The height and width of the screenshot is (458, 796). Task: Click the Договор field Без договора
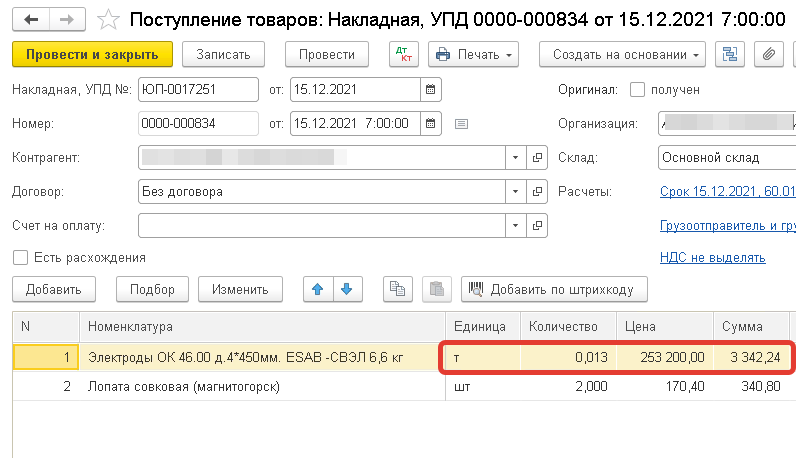pos(322,191)
